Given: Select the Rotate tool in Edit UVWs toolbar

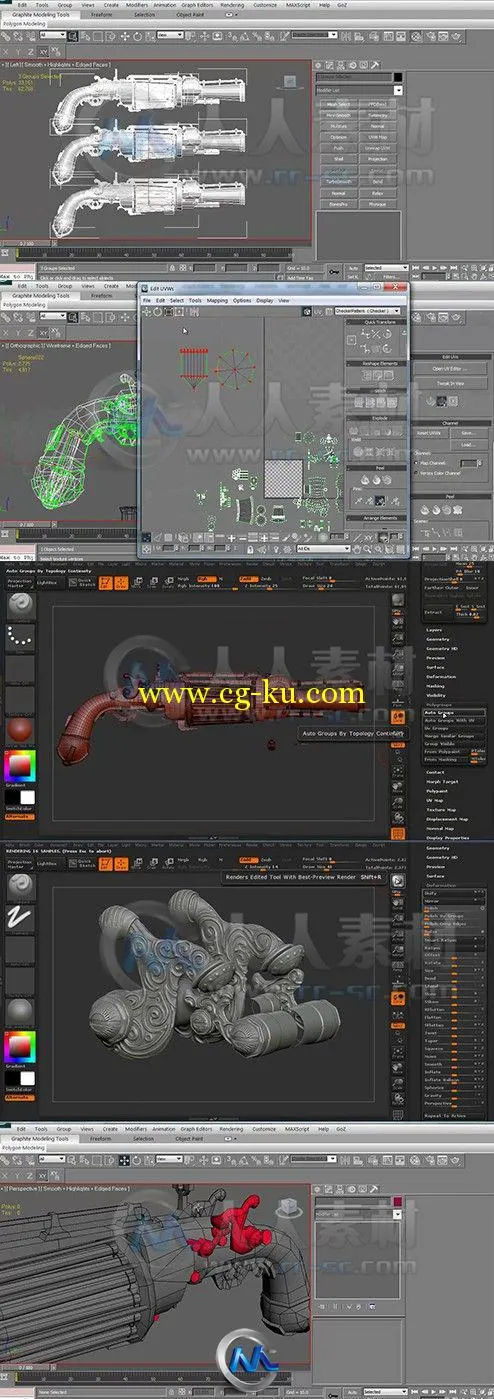Looking at the screenshot, I should (158, 312).
